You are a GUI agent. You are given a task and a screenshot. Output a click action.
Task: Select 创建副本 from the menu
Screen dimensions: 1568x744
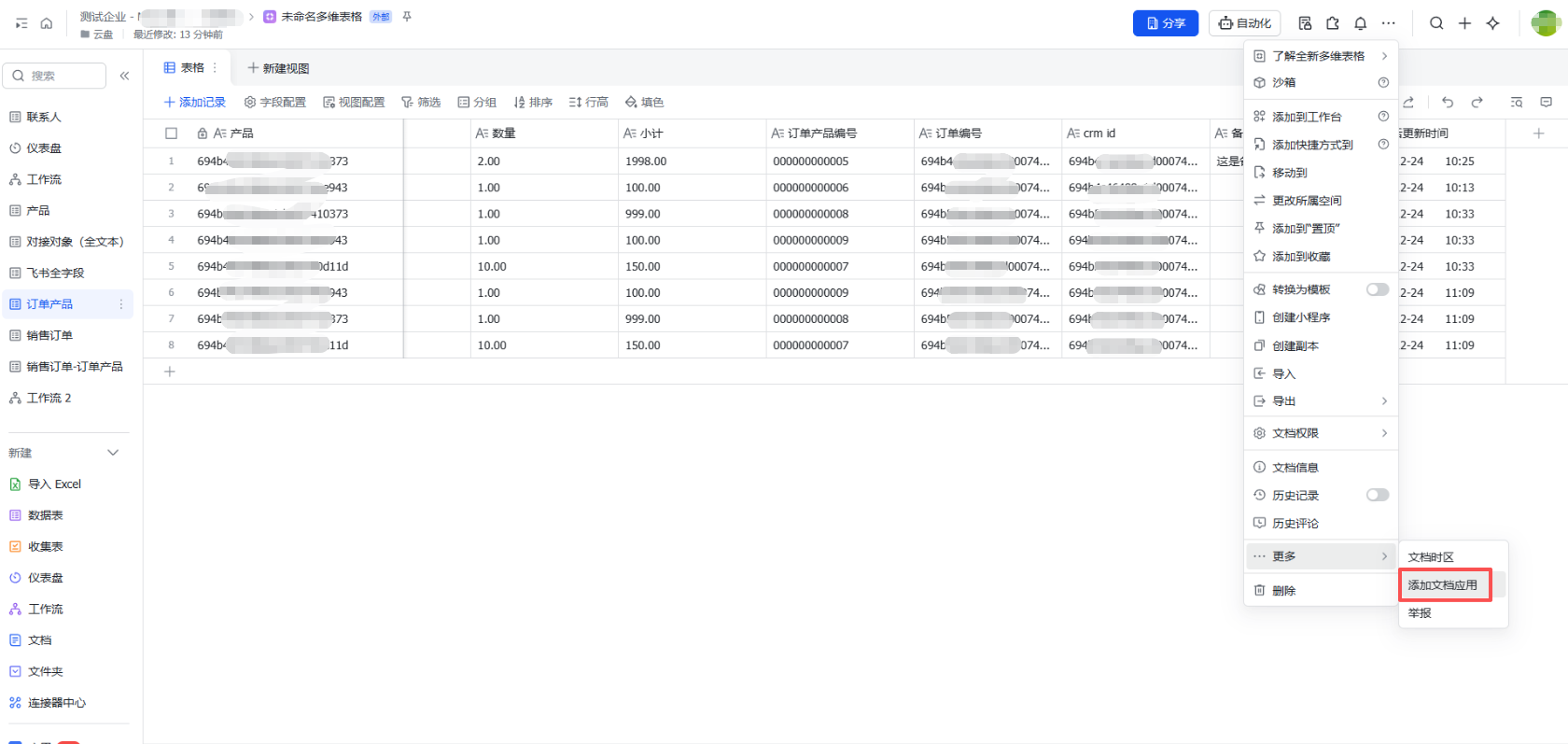[1295, 345]
